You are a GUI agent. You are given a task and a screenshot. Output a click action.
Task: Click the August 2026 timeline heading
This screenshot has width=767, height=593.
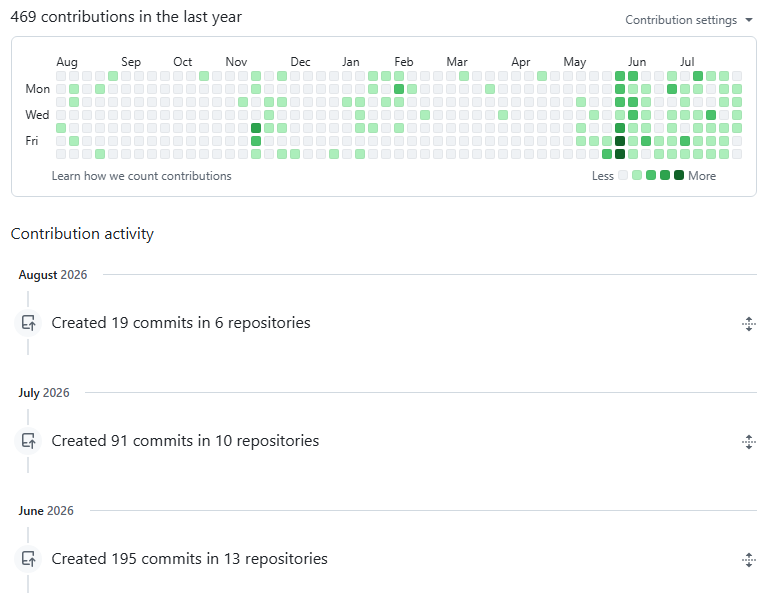tap(53, 275)
